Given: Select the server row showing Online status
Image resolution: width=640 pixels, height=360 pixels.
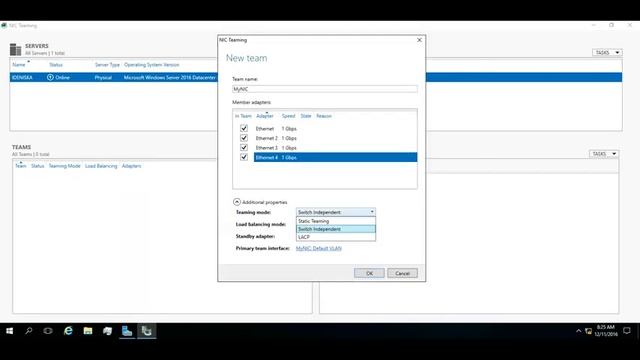Looking at the screenshot, I should click(114, 77).
